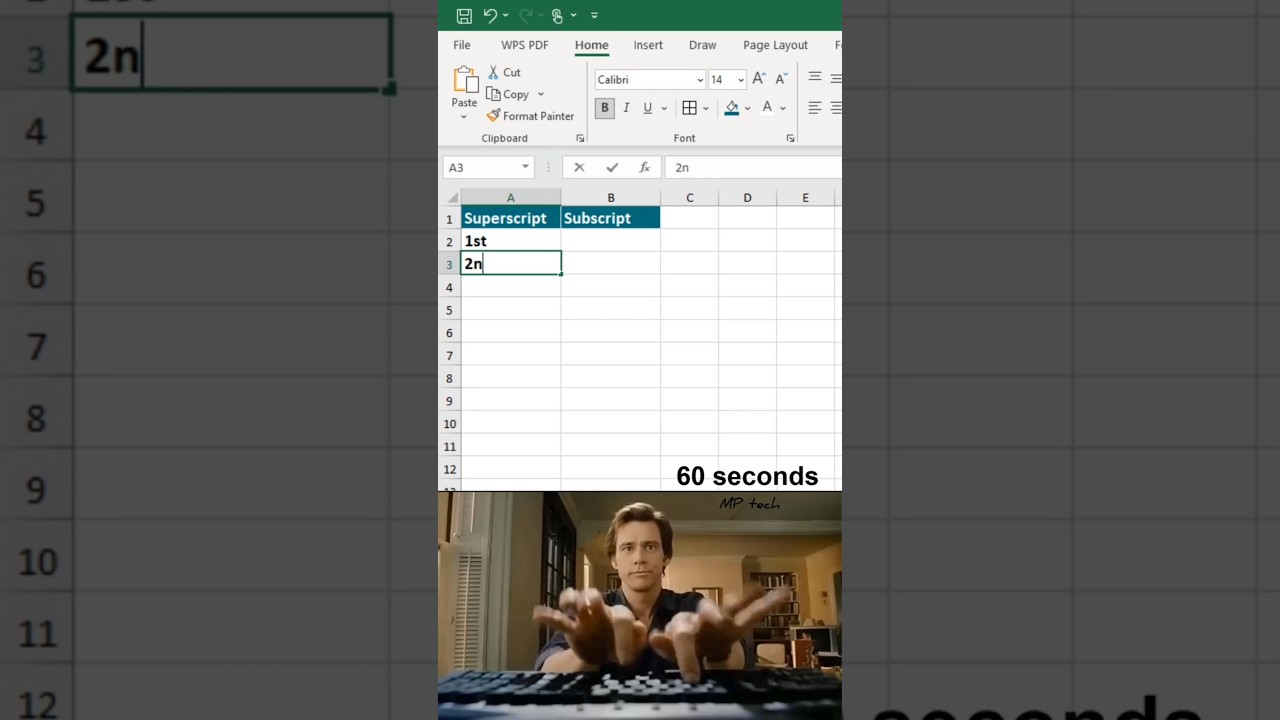Switch to the WPS PDF tab

click(525, 45)
